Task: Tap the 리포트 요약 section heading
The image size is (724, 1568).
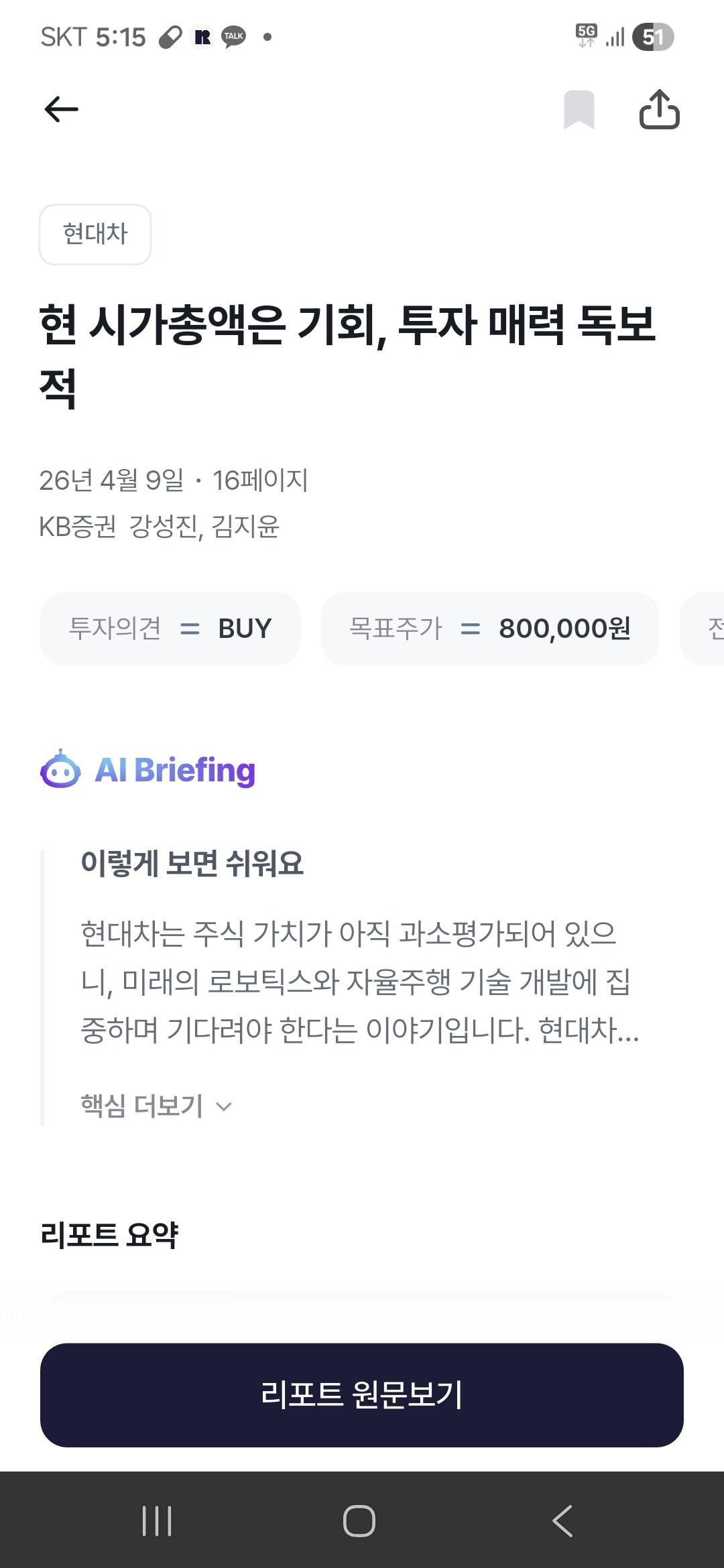Action: [x=109, y=1234]
